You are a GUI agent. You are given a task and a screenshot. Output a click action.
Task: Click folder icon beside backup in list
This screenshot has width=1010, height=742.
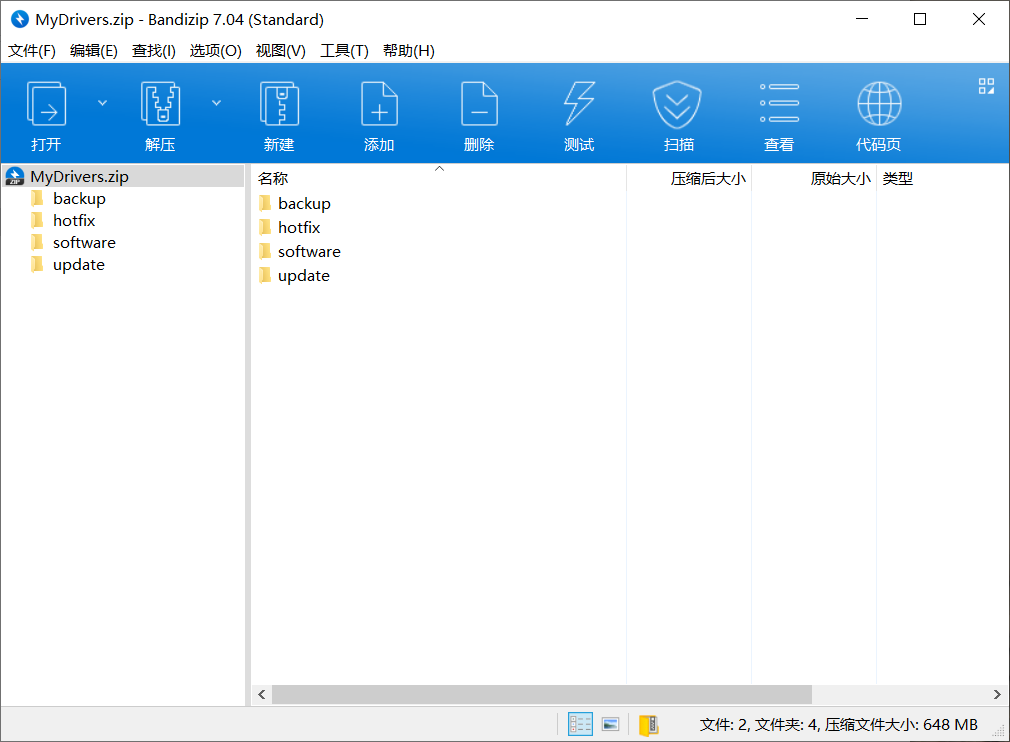point(265,204)
